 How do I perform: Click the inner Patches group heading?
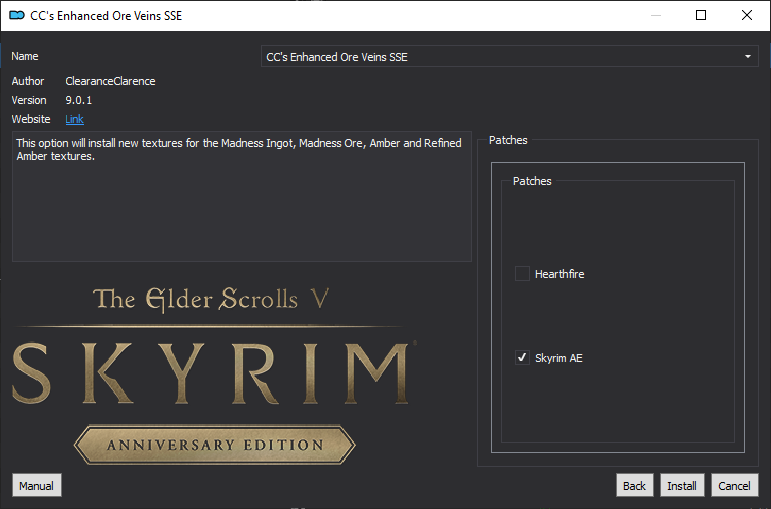tap(532, 181)
